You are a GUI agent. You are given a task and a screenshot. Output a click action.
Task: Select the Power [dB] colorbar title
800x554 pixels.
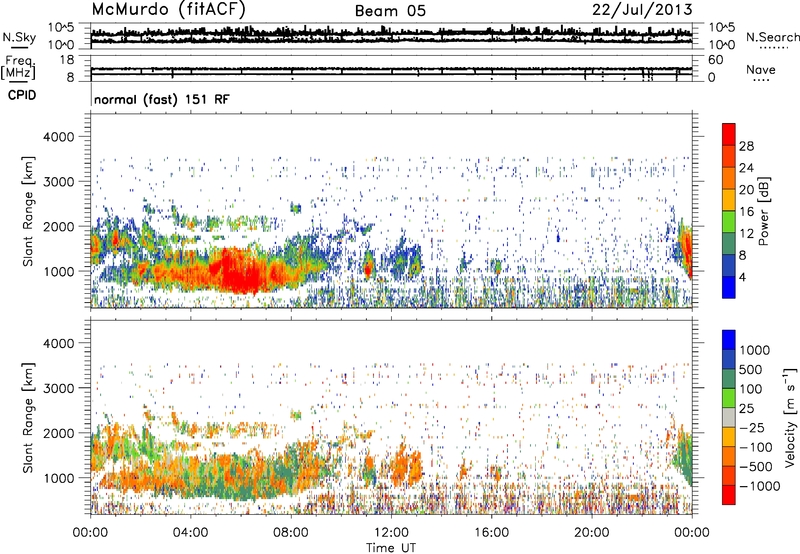point(763,211)
